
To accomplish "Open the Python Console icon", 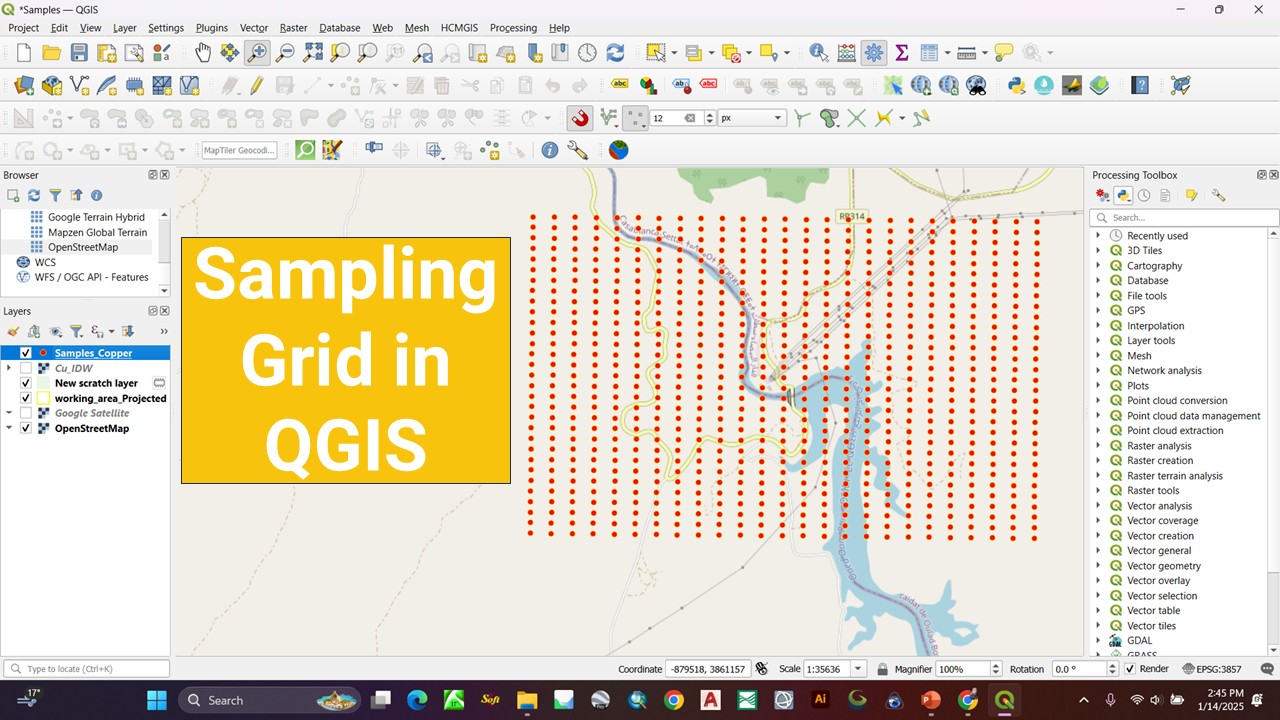I will (x=1017, y=86).
